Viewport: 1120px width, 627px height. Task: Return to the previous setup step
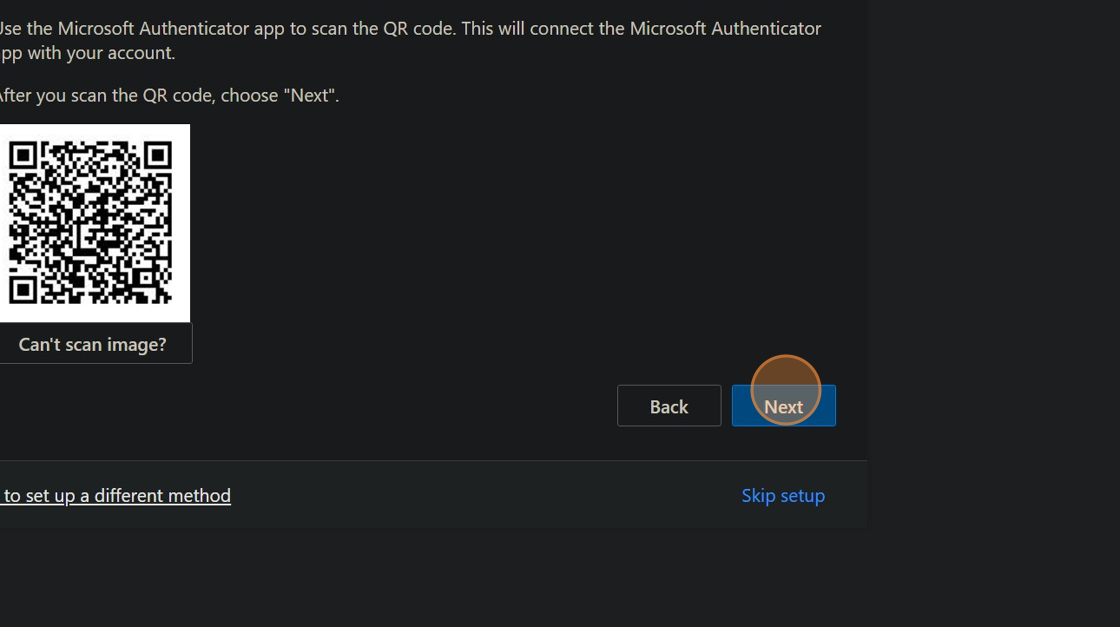coord(668,406)
